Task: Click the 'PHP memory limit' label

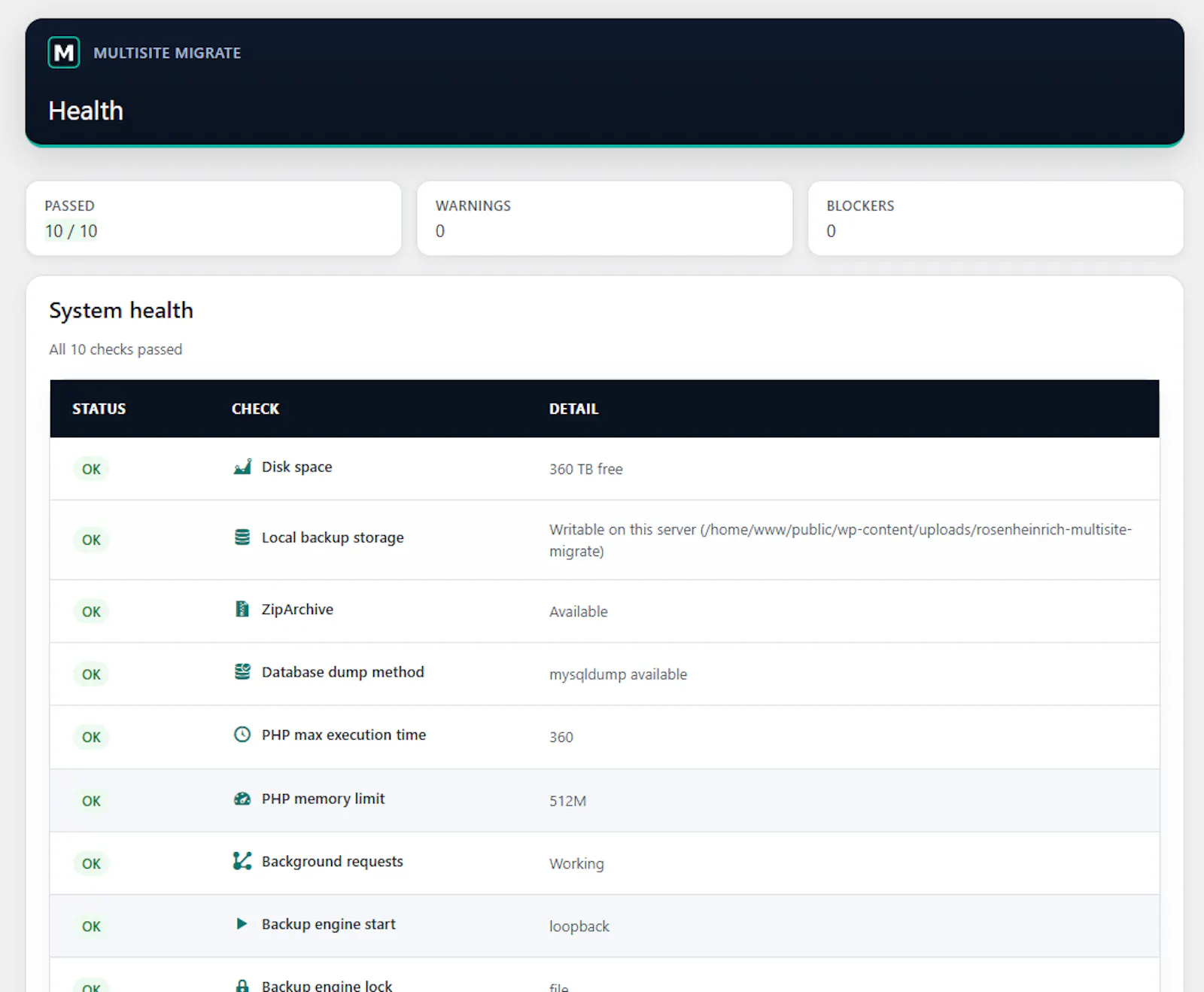Action: (x=323, y=799)
